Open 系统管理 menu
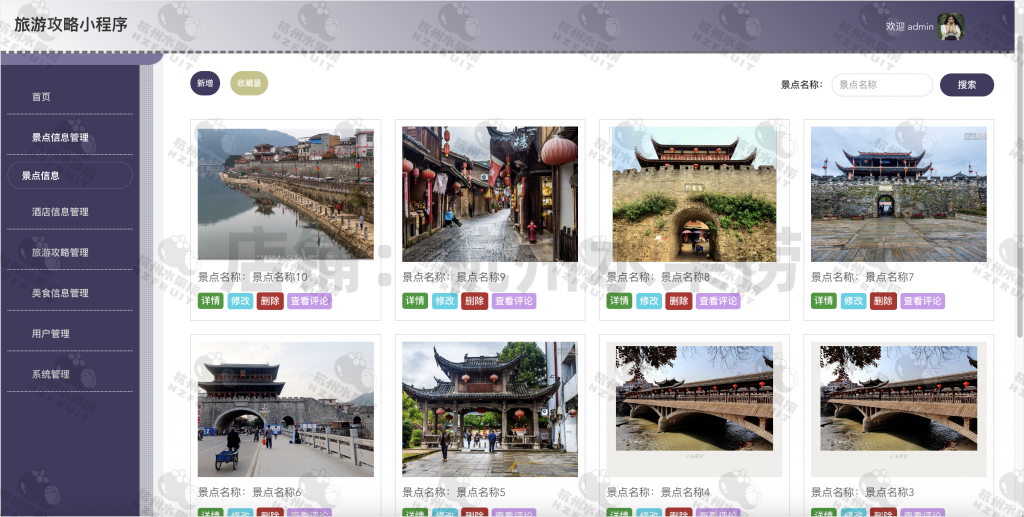Screen dimensions: 1024x517 click(50, 374)
